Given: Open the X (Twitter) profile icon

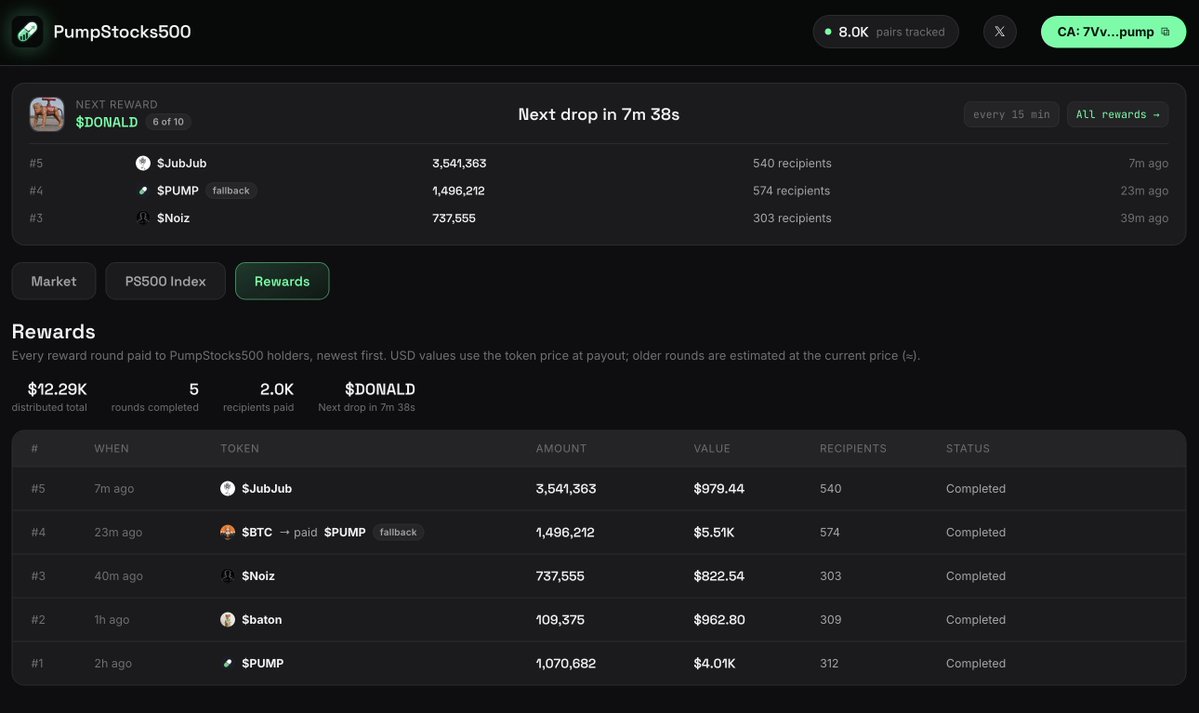Looking at the screenshot, I should (x=999, y=31).
